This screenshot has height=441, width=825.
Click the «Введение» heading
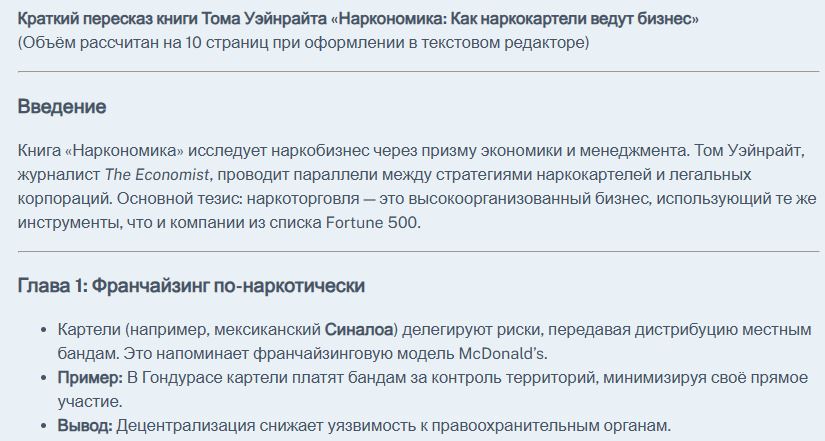click(62, 107)
